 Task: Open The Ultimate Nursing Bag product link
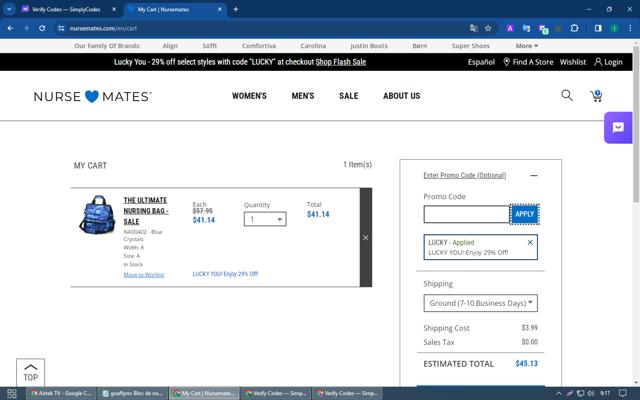tap(146, 211)
